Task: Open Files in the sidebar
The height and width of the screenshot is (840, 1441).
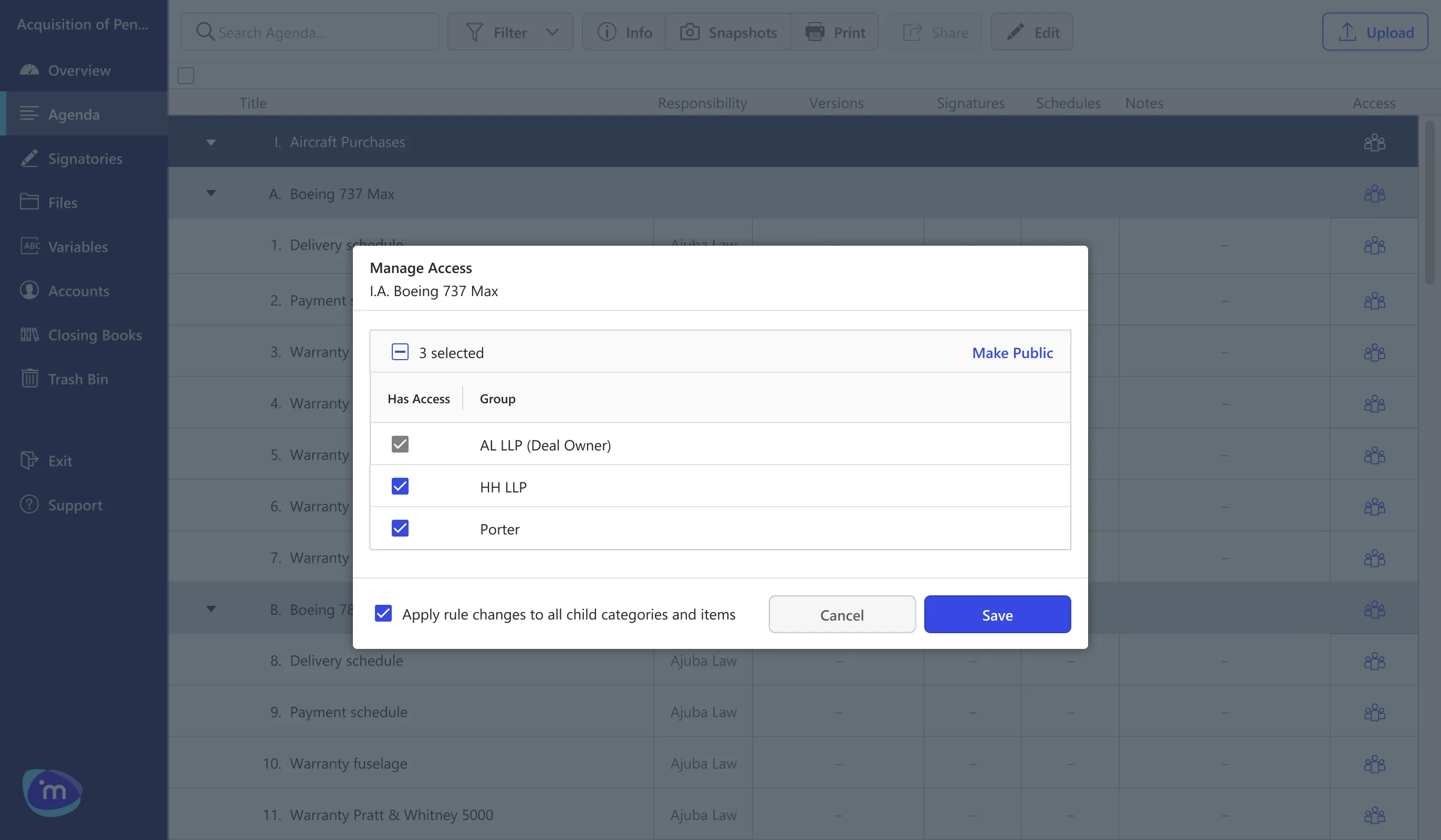Action: tap(83, 203)
